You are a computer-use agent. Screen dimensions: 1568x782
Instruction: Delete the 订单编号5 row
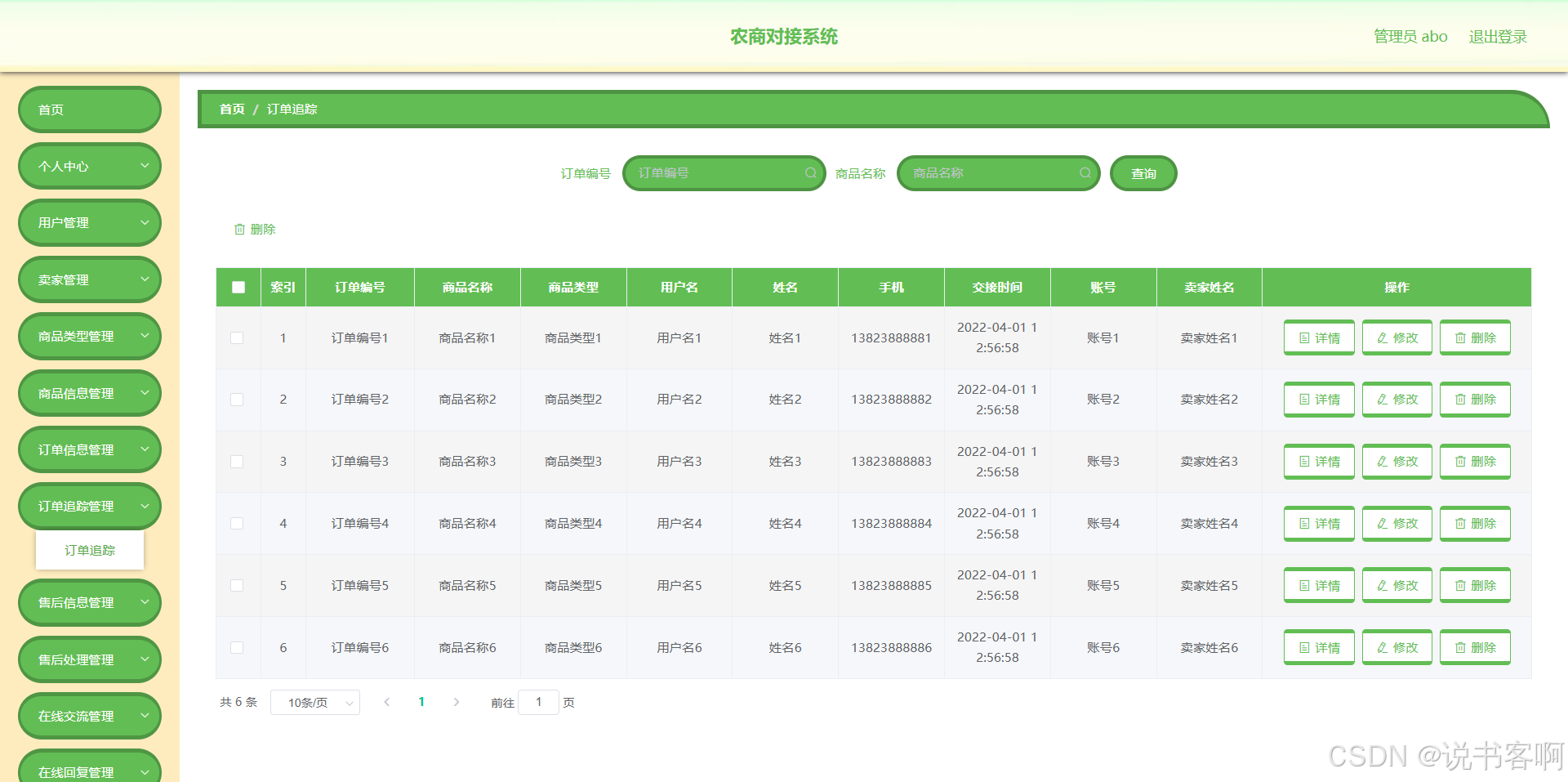point(1475,585)
